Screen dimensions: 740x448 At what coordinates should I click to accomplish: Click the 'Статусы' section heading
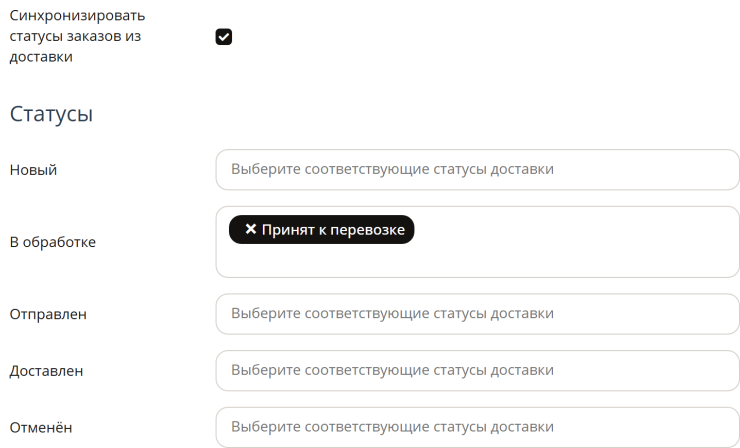[51, 114]
